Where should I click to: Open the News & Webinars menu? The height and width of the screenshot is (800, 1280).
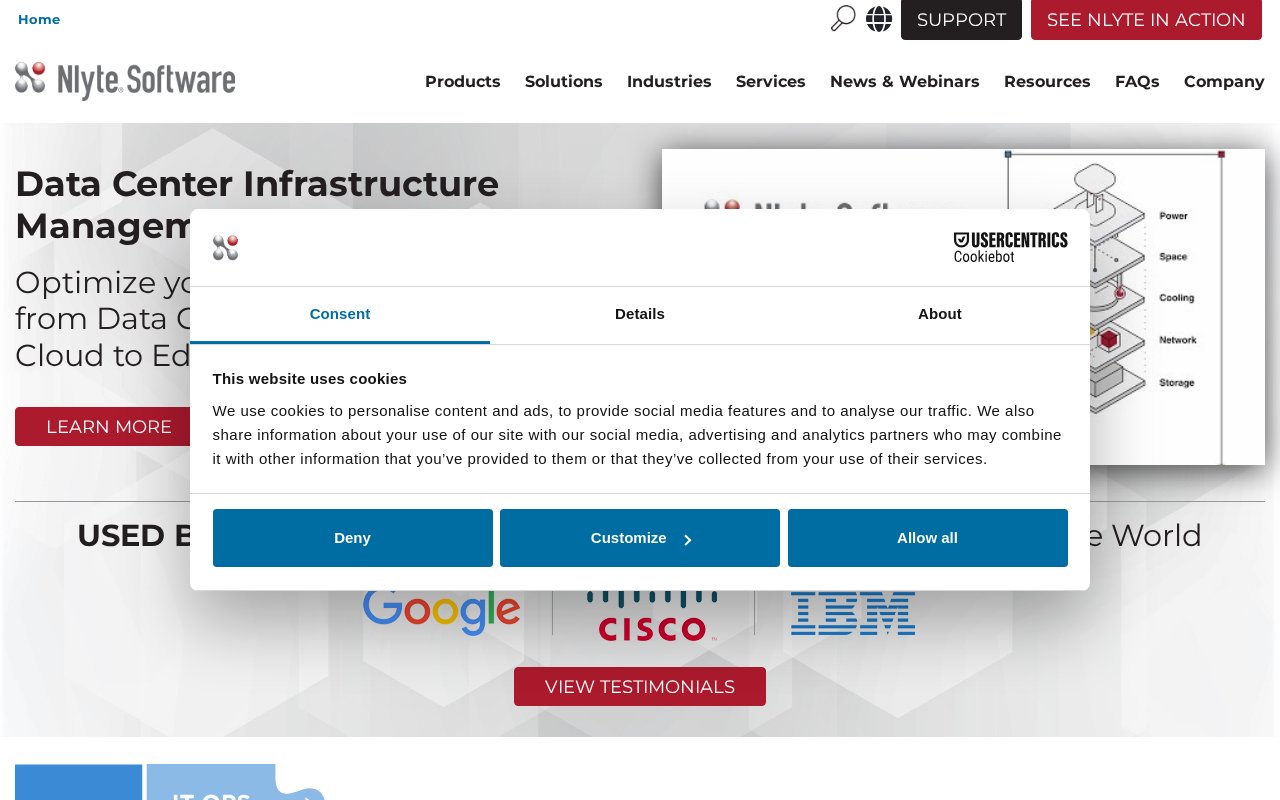(905, 82)
